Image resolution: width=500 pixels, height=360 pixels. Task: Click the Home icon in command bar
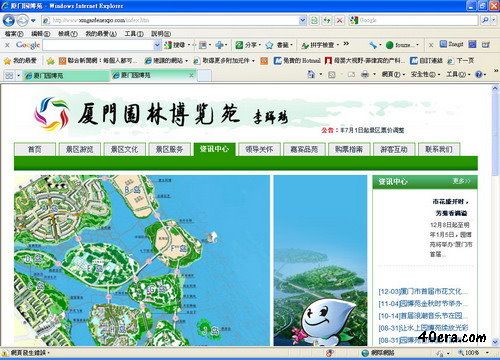pos(311,74)
